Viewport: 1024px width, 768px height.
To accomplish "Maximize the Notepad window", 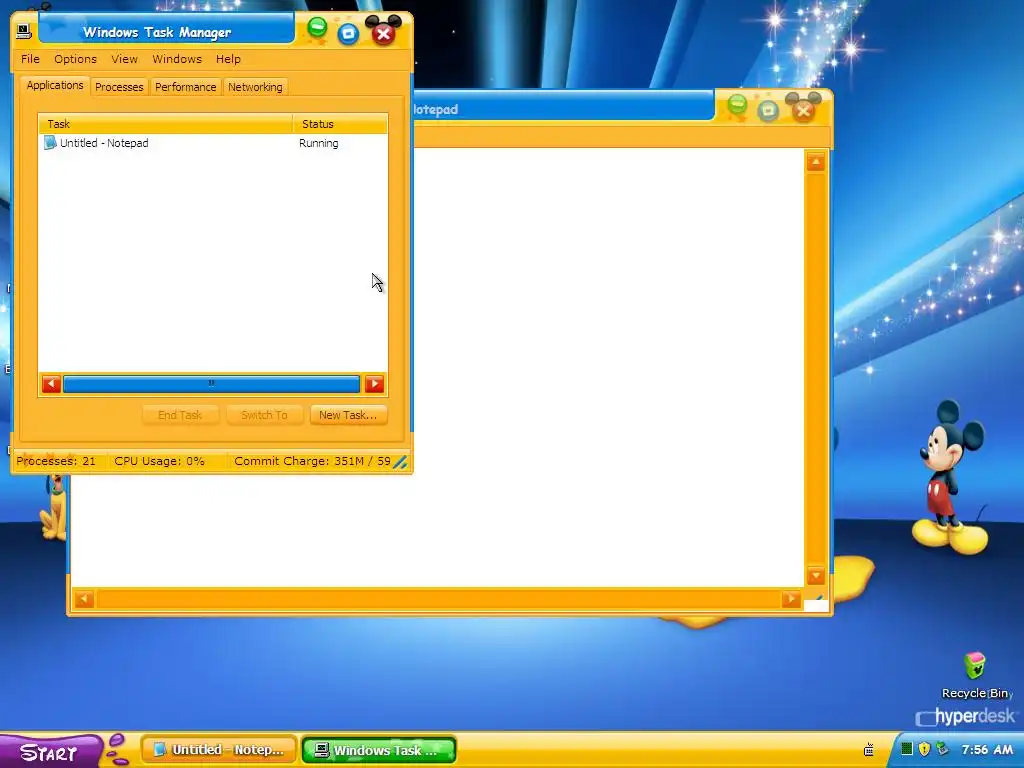I will pyautogui.click(x=769, y=110).
